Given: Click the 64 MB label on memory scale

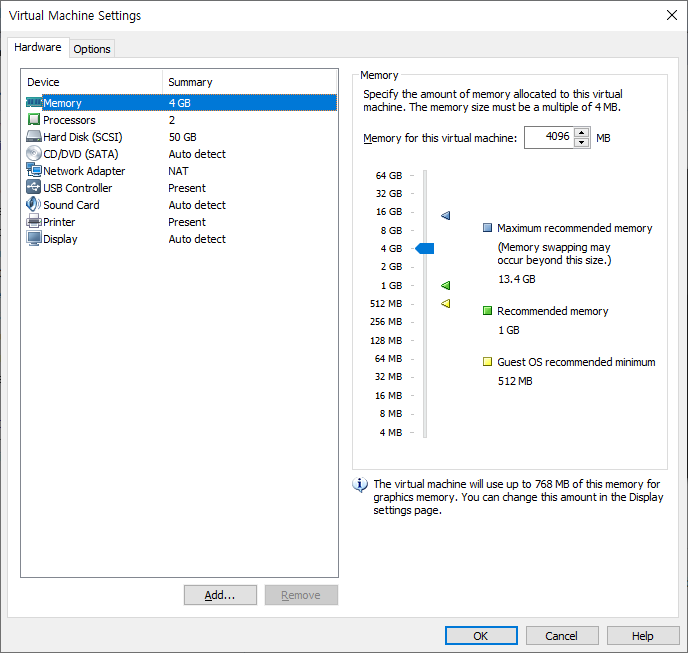Looking at the screenshot, I should [388, 359].
